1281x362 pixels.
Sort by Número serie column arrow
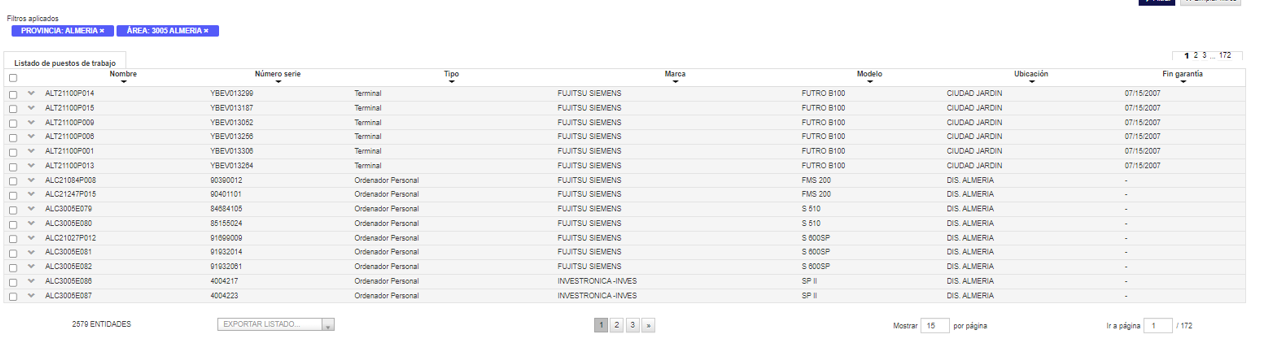coord(278,82)
